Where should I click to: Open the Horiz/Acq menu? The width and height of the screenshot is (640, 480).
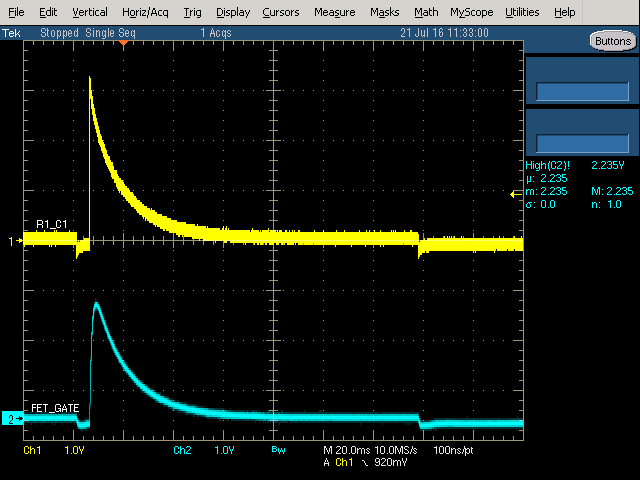pos(145,12)
